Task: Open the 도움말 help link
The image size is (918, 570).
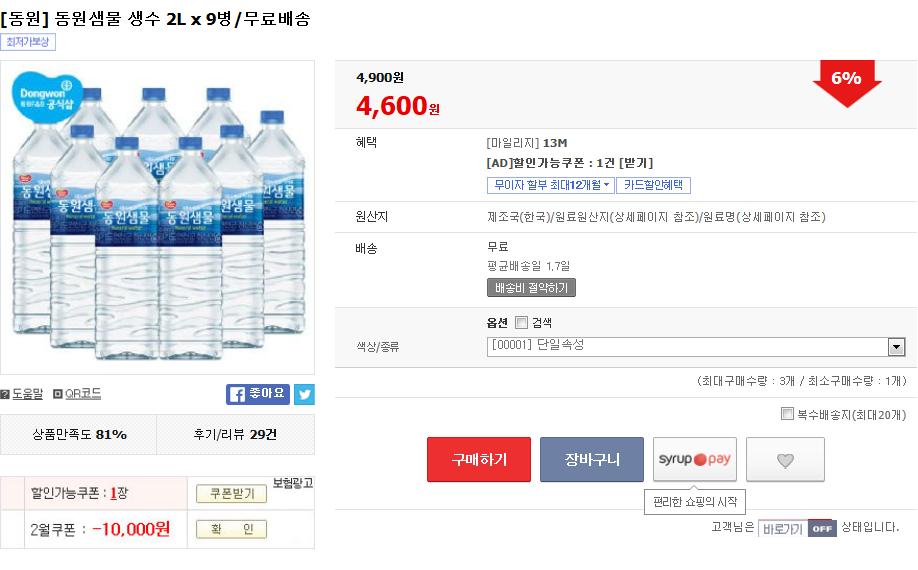Action: (22, 394)
